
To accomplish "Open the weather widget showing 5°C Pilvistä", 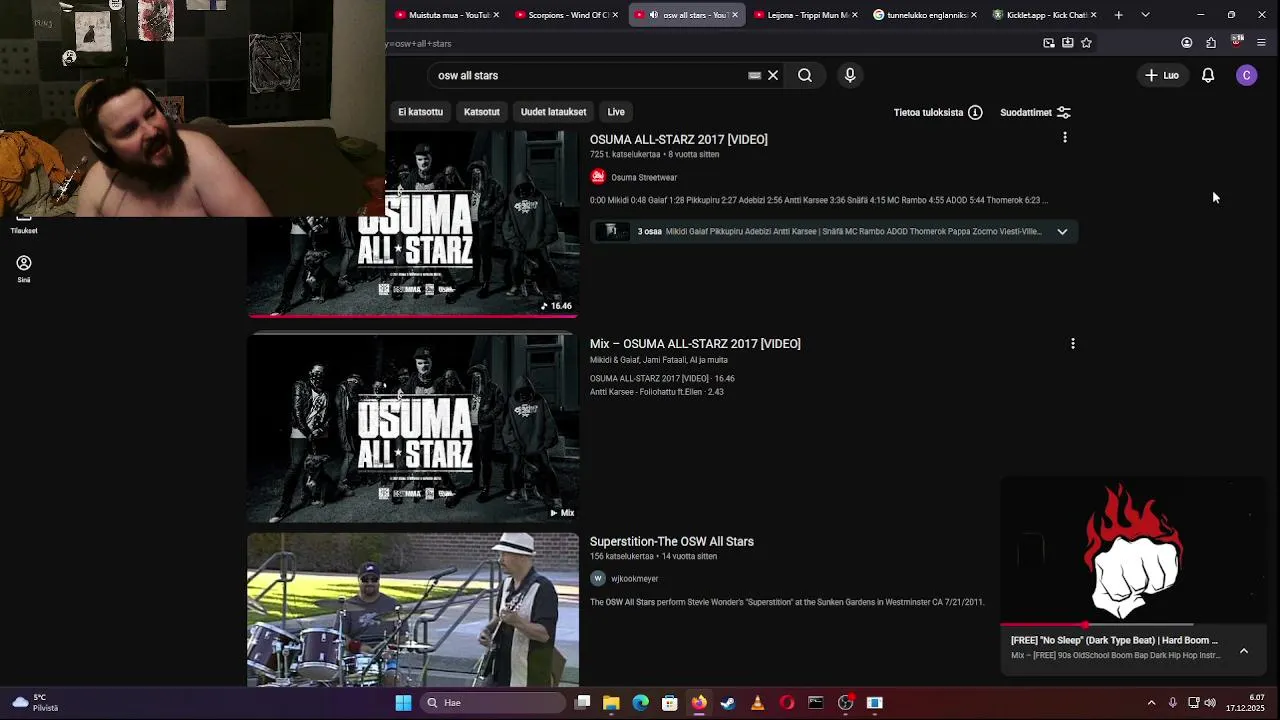I will [x=35, y=703].
